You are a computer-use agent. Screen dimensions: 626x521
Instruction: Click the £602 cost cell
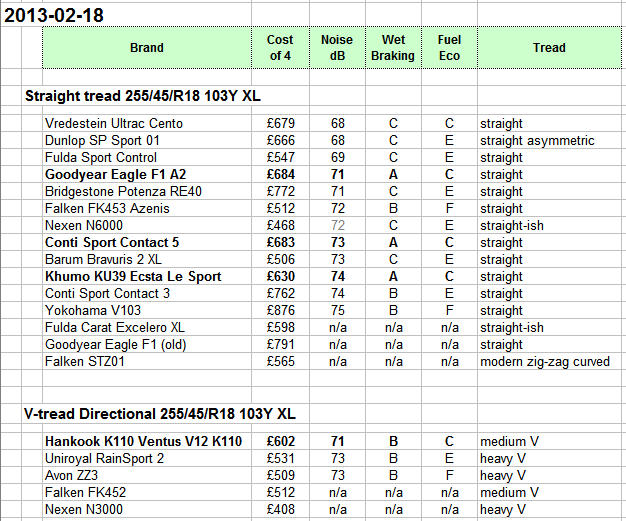pyautogui.click(x=281, y=442)
